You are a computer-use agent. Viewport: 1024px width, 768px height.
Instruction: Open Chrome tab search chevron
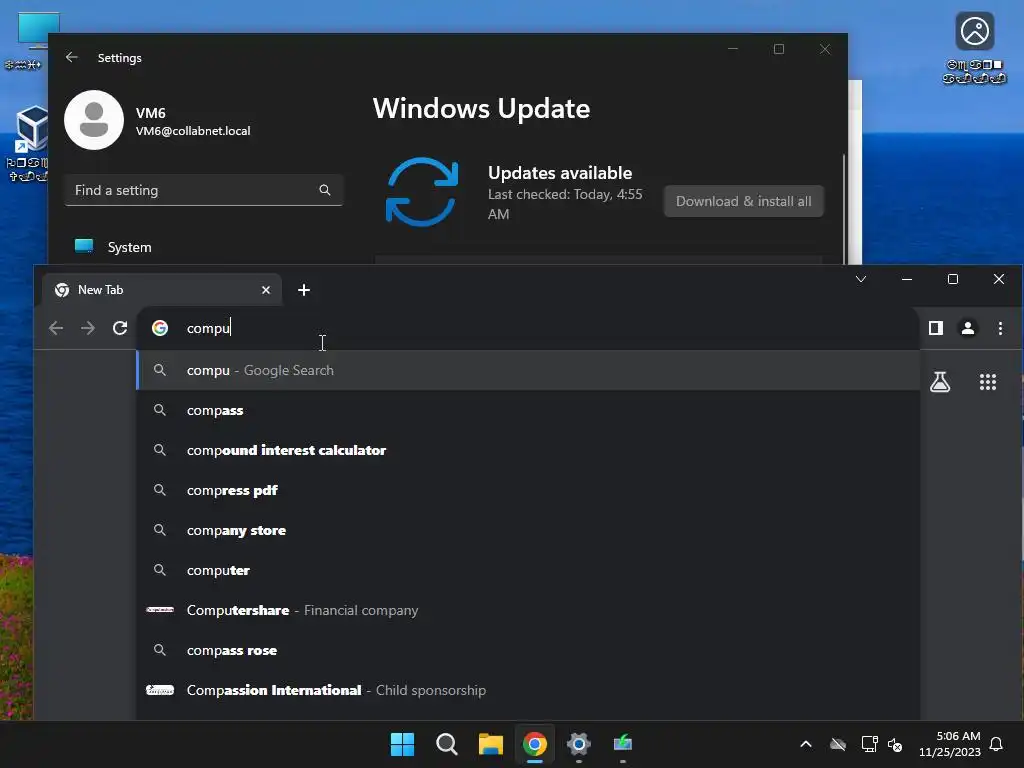(861, 279)
